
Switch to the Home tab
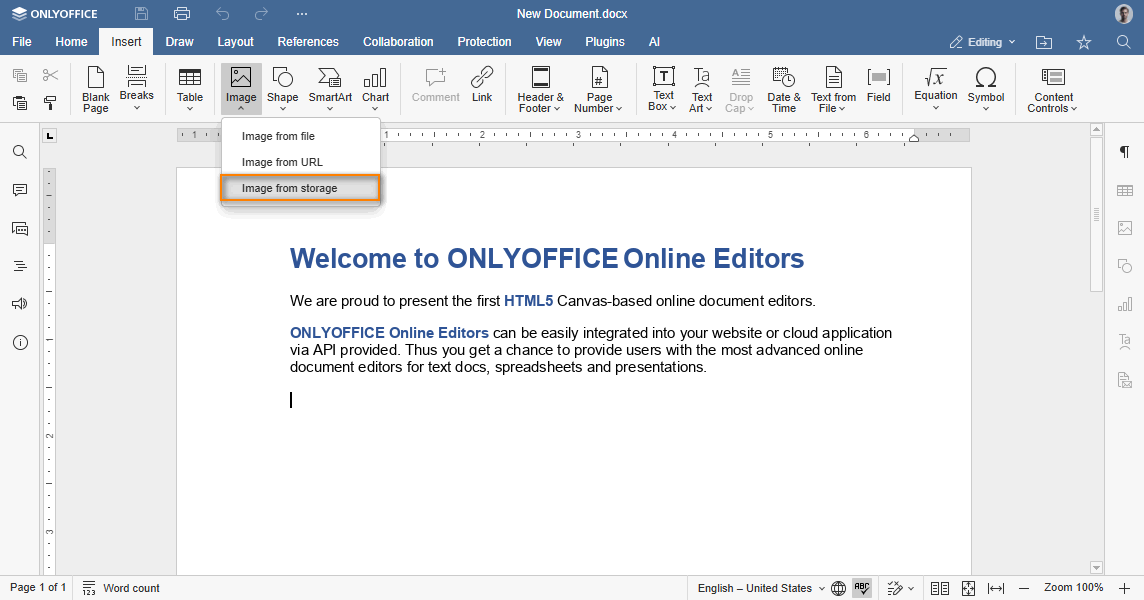[x=72, y=42]
